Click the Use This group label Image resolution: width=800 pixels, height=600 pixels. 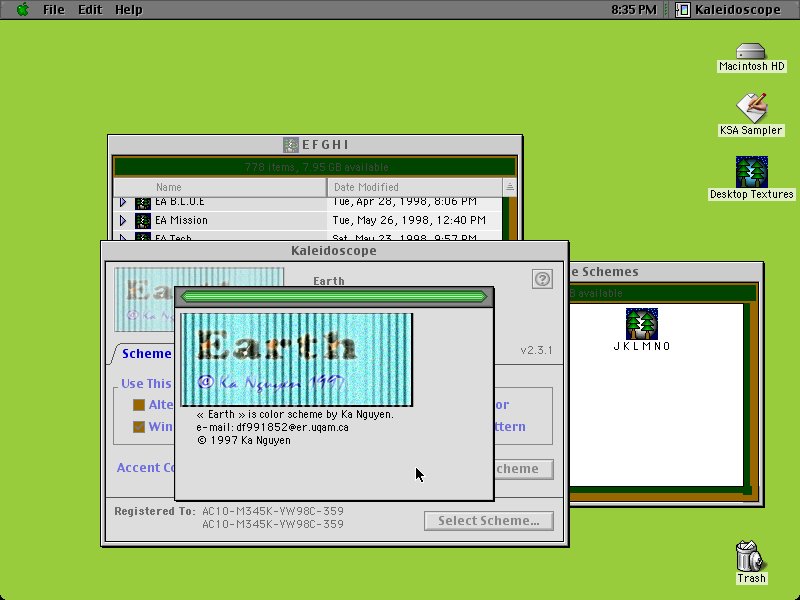coord(146,384)
